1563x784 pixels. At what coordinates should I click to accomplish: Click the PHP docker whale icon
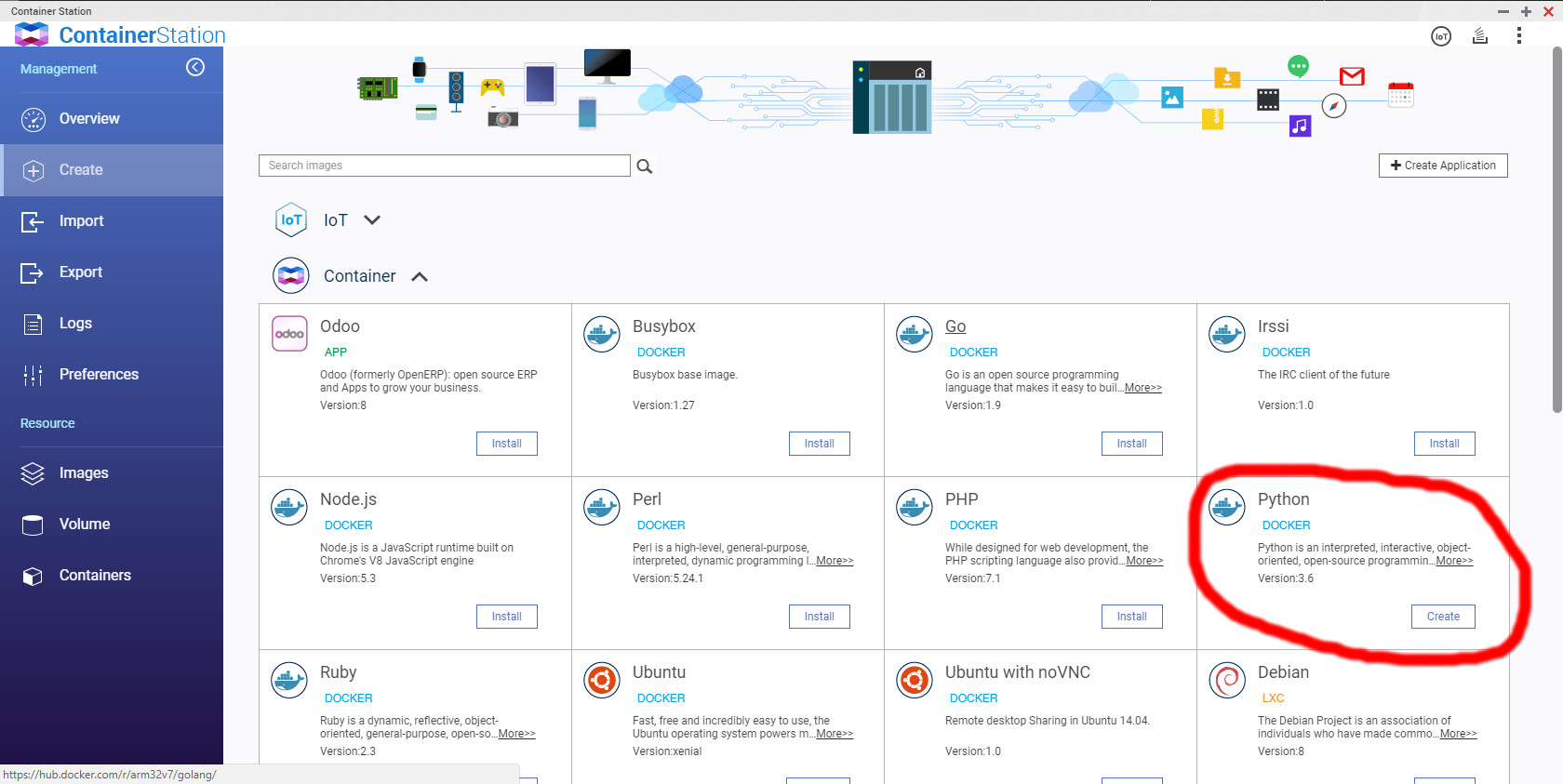(915, 507)
